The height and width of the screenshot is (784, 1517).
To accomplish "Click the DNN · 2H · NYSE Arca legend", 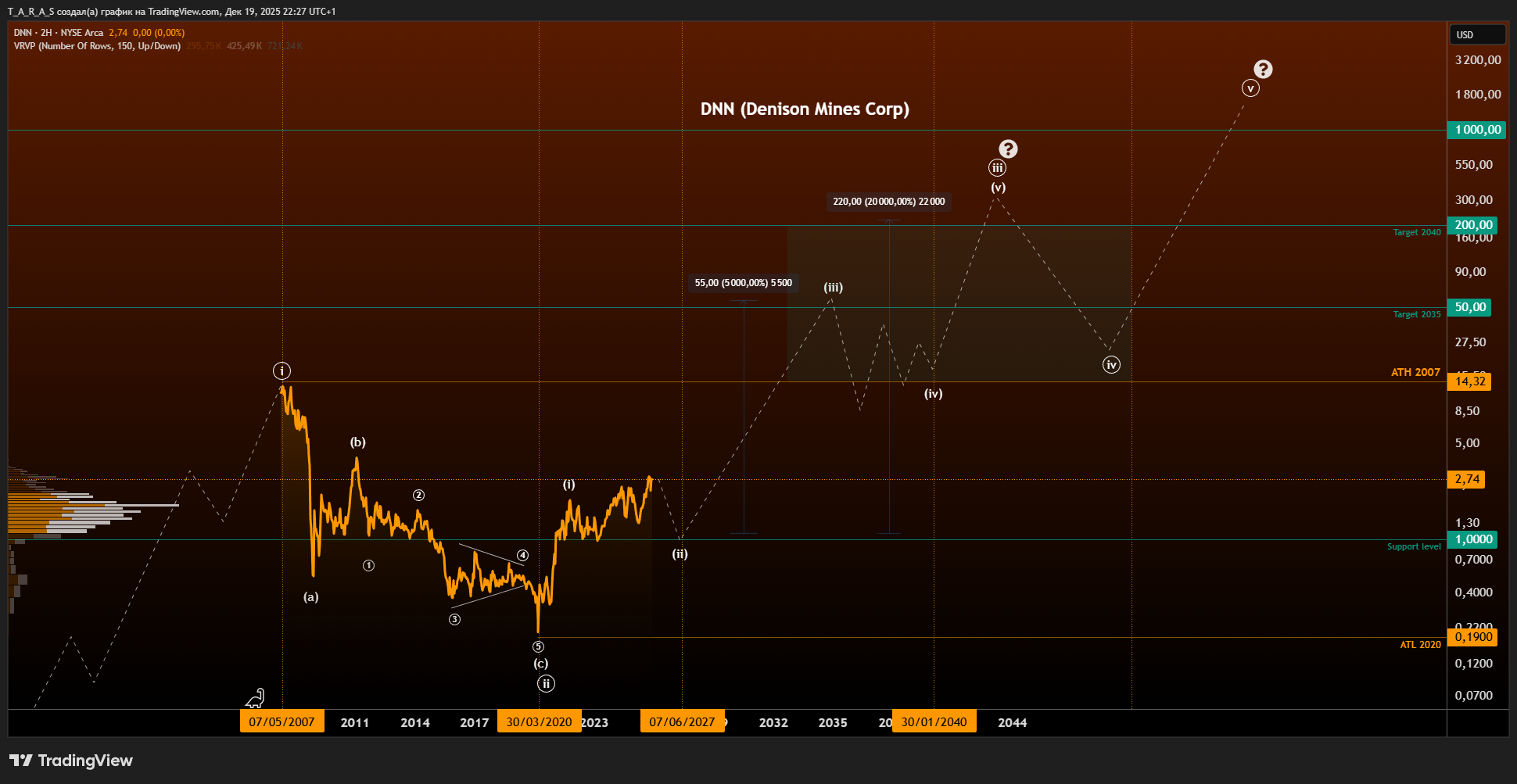I will tap(59, 33).
